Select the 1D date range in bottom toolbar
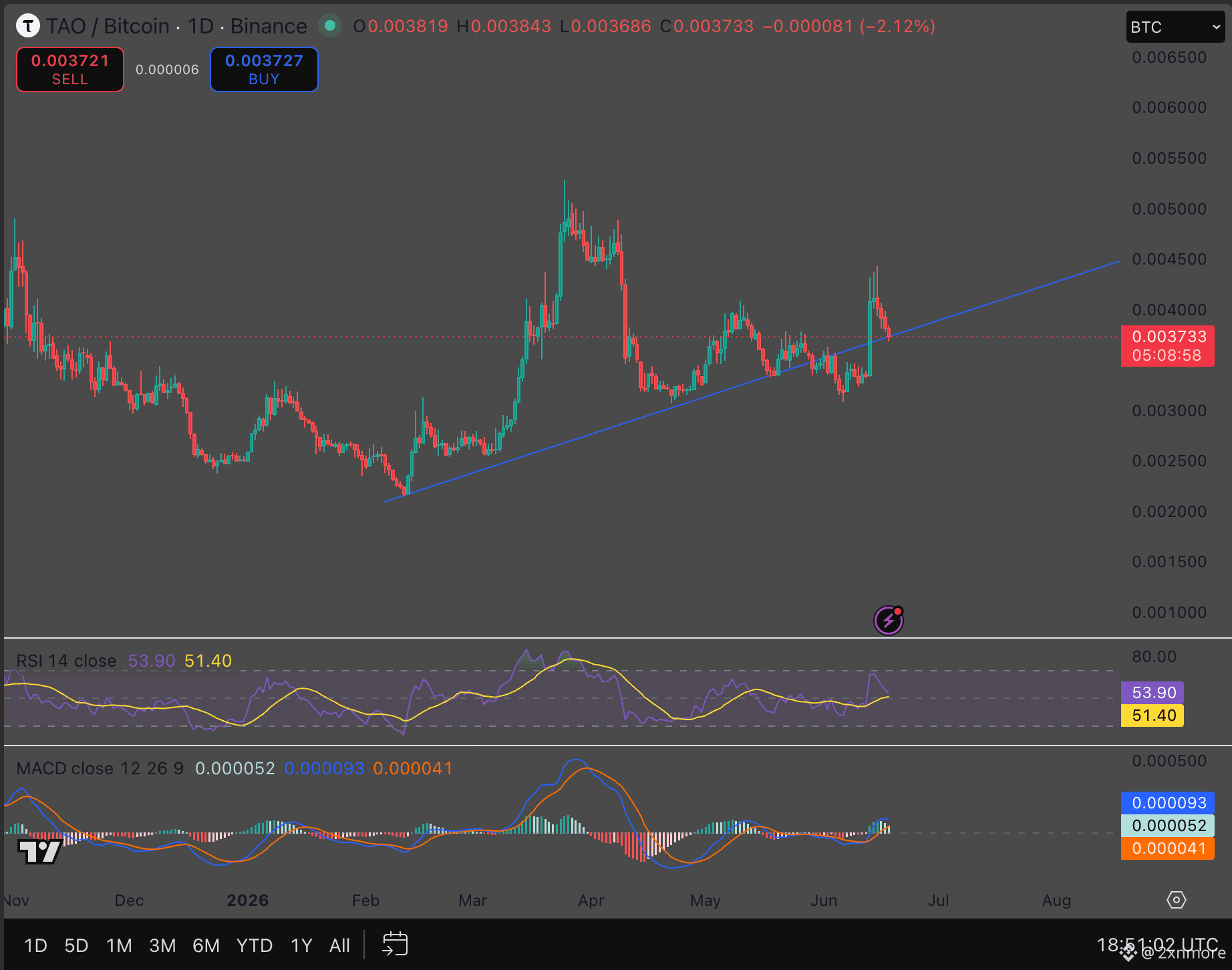This screenshot has height=970, width=1232. coord(35,945)
